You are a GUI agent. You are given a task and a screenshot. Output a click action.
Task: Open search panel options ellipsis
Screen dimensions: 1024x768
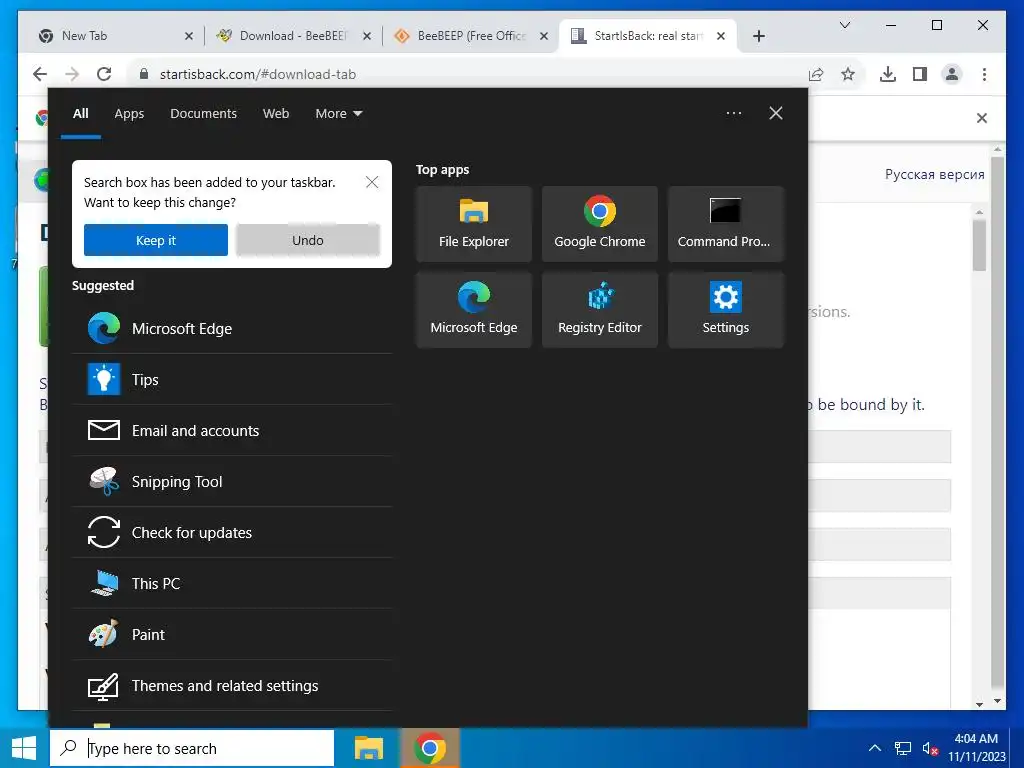click(x=733, y=113)
